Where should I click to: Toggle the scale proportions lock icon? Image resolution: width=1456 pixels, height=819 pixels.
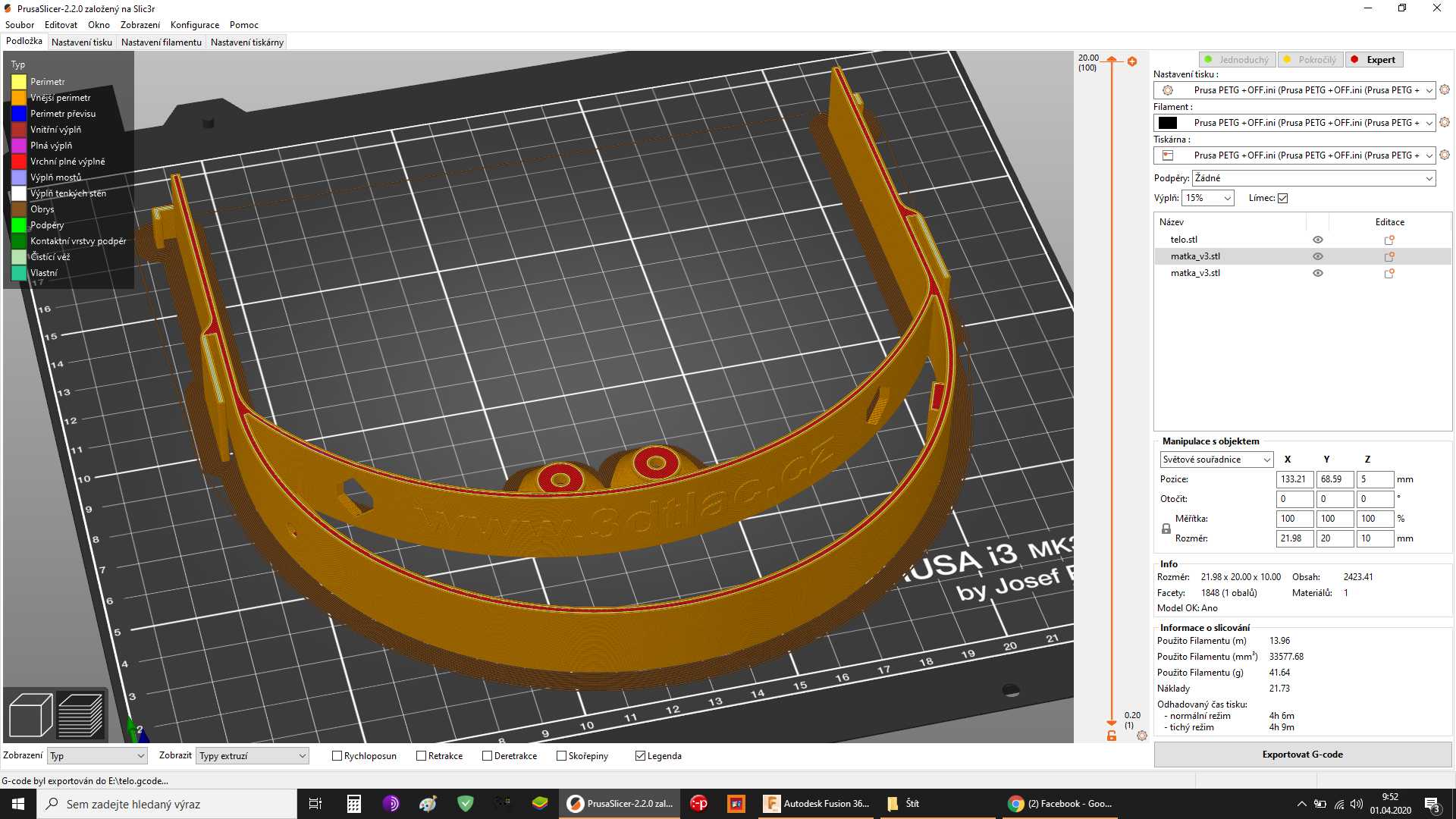(x=1166, y=529)
